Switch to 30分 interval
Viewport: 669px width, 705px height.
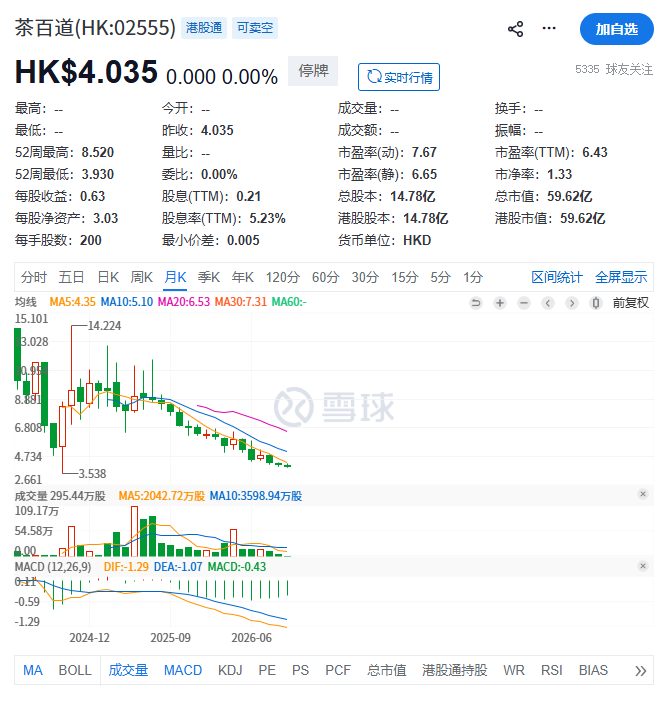pos(365,277)
